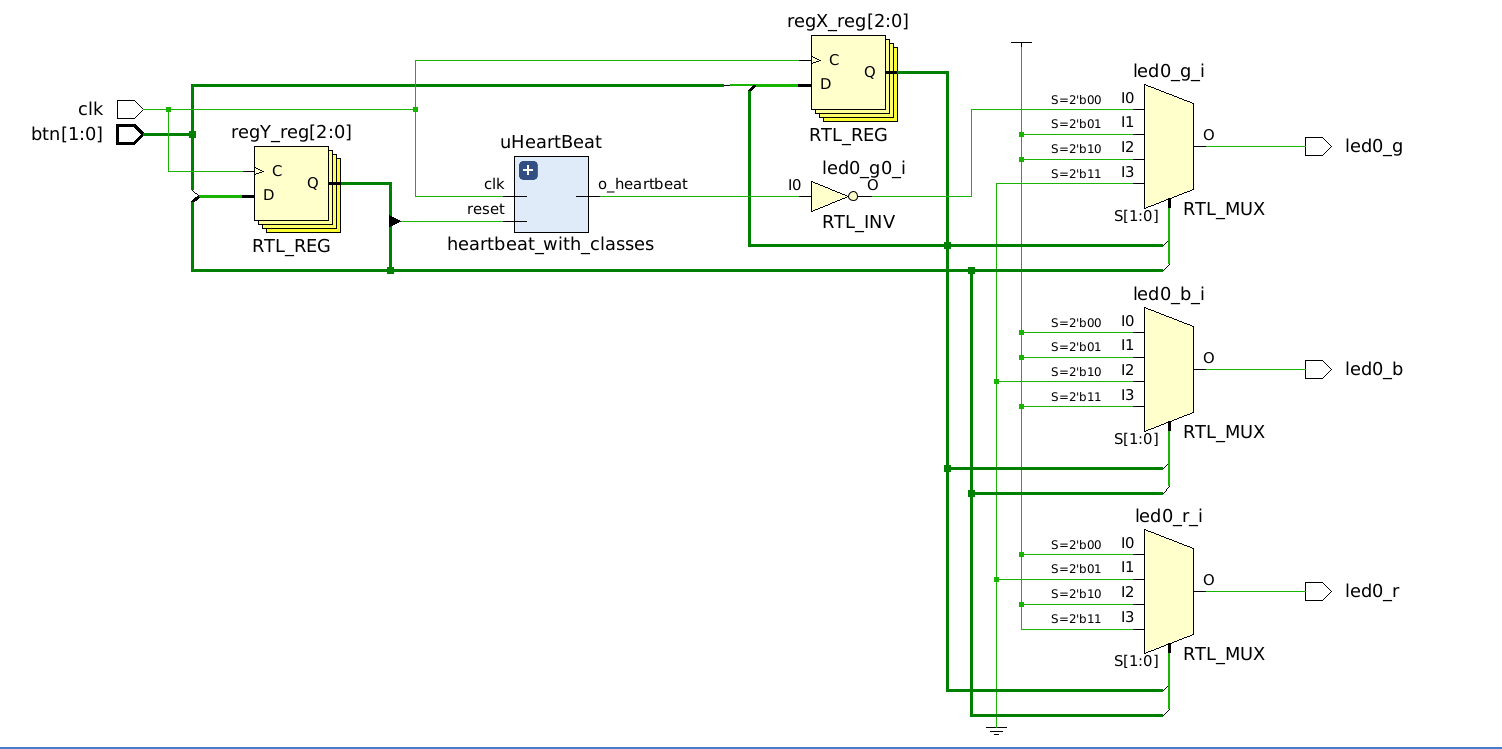Click S=2'b10 input label on led0_r_i
The width and height of the screenshot is (1502, 749).
click(1076, 594)
